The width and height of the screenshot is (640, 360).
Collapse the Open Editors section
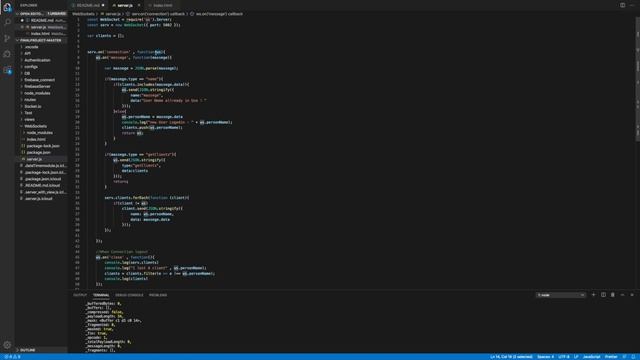point(41,13)
